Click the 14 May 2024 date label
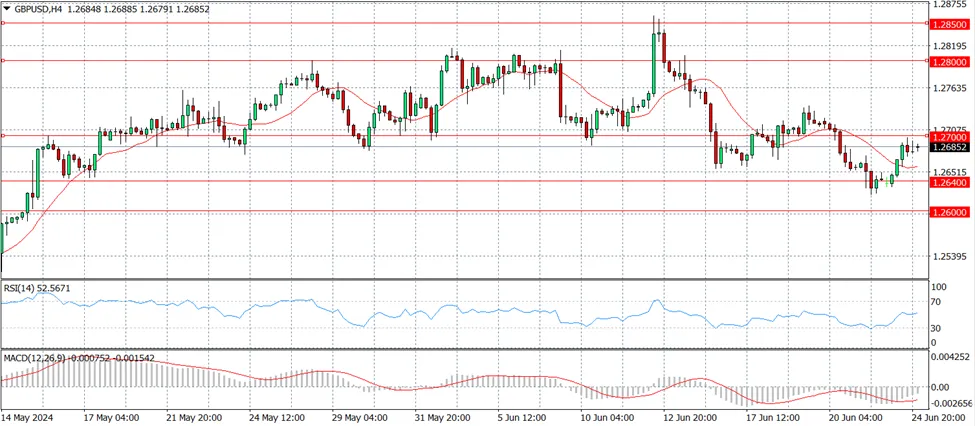Viewport: 975px width, 426px height. [25, 415]
